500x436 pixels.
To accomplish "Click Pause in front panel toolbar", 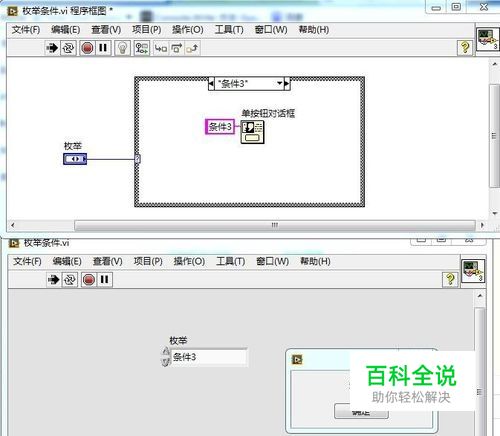I will (x=104, y=279).
